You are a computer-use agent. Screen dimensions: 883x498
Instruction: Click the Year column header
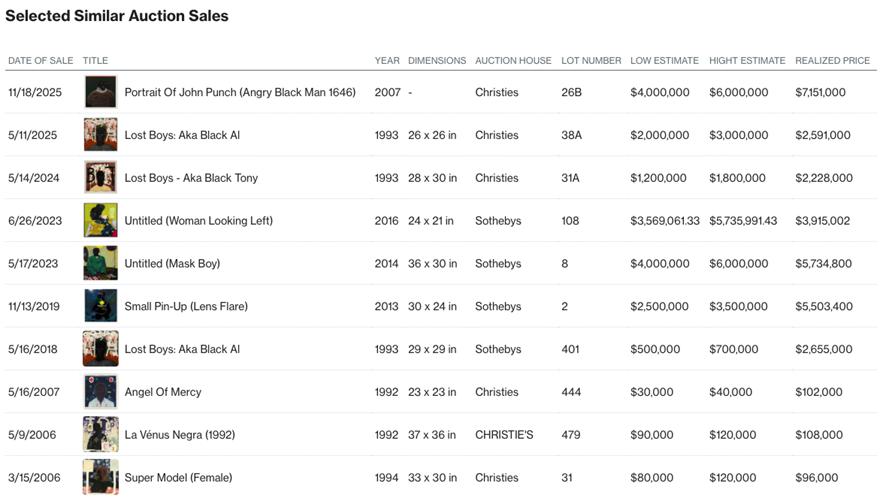pyautogui.click(x=387, y=61)
